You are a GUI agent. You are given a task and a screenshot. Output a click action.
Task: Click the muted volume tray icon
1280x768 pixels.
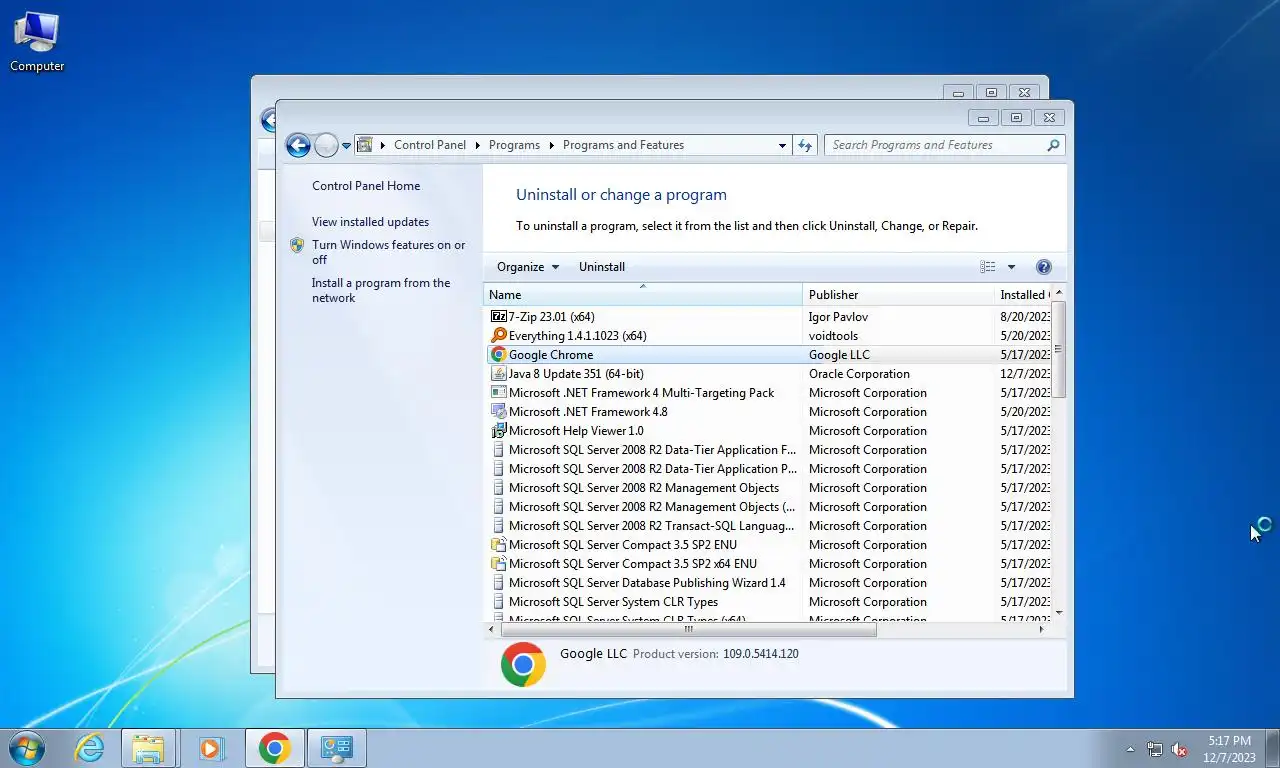(1179, 749)
